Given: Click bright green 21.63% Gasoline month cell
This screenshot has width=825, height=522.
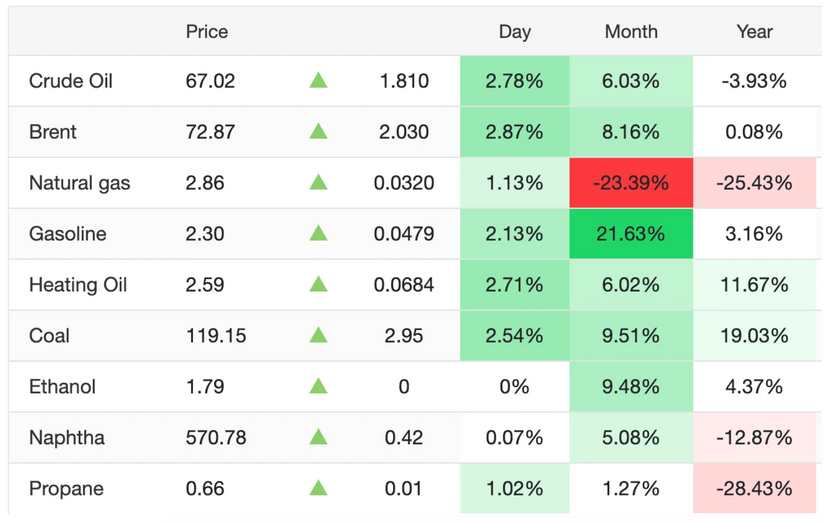Looking at the screenshot, I should pyautogui.click(x=631, y=234).
